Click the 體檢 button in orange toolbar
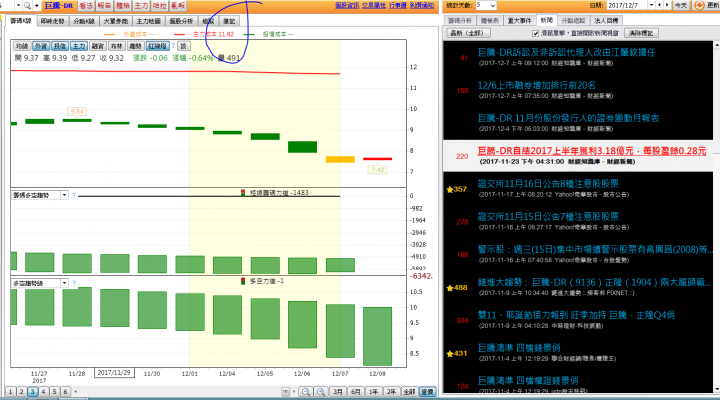This screenshot has height=400, width=720. (123, 6)
